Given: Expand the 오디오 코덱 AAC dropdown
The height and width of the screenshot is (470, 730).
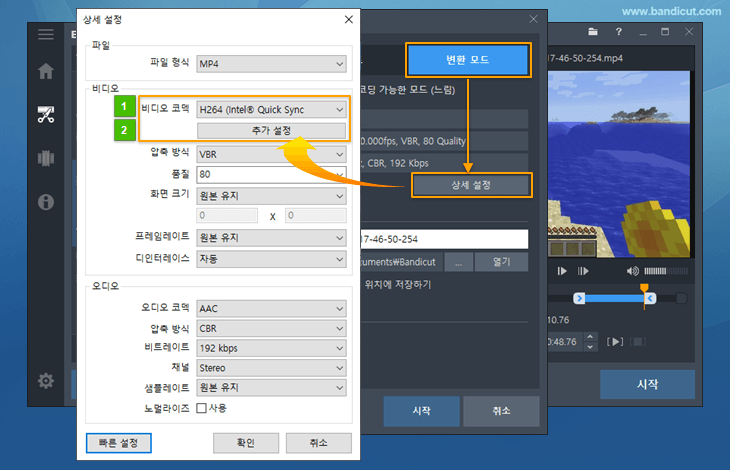Looking at the screenshot, I should (271, 308).
